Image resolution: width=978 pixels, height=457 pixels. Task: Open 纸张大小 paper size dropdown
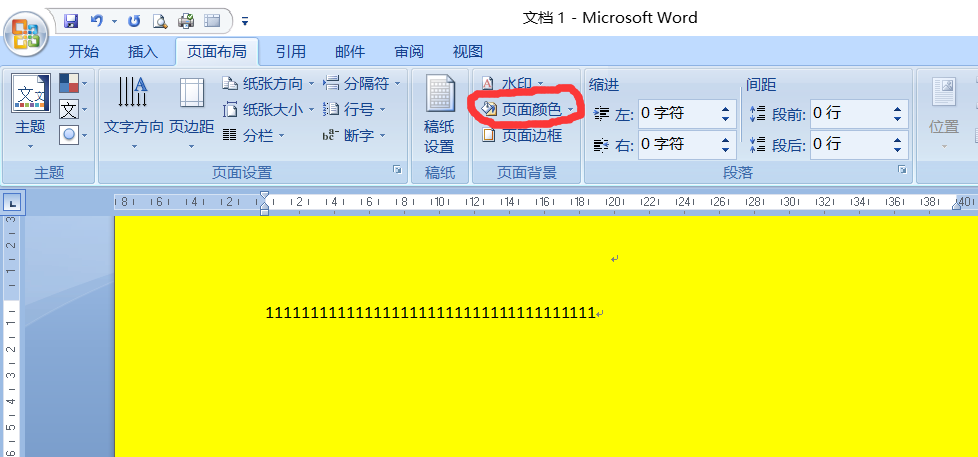click(269, 110)
